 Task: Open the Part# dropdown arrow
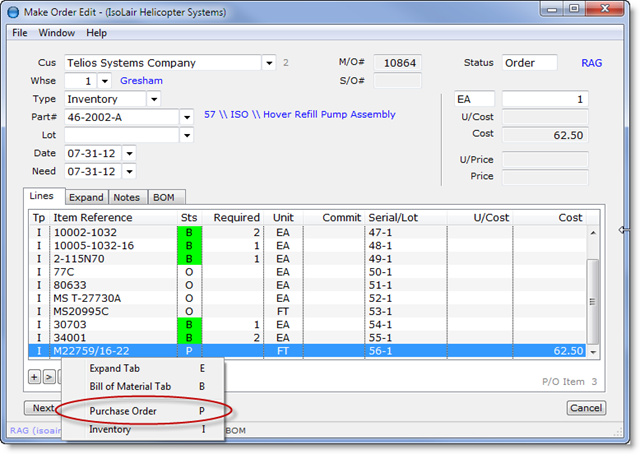click(186, 117)
